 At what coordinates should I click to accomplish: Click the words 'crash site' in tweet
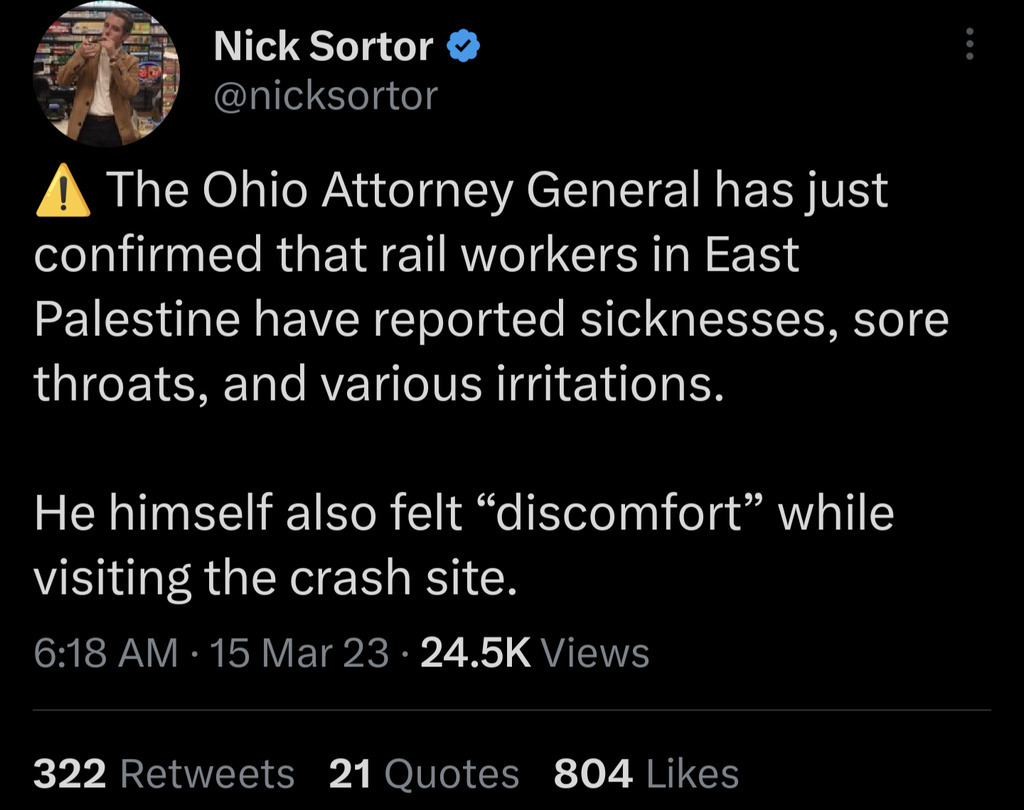398,578
